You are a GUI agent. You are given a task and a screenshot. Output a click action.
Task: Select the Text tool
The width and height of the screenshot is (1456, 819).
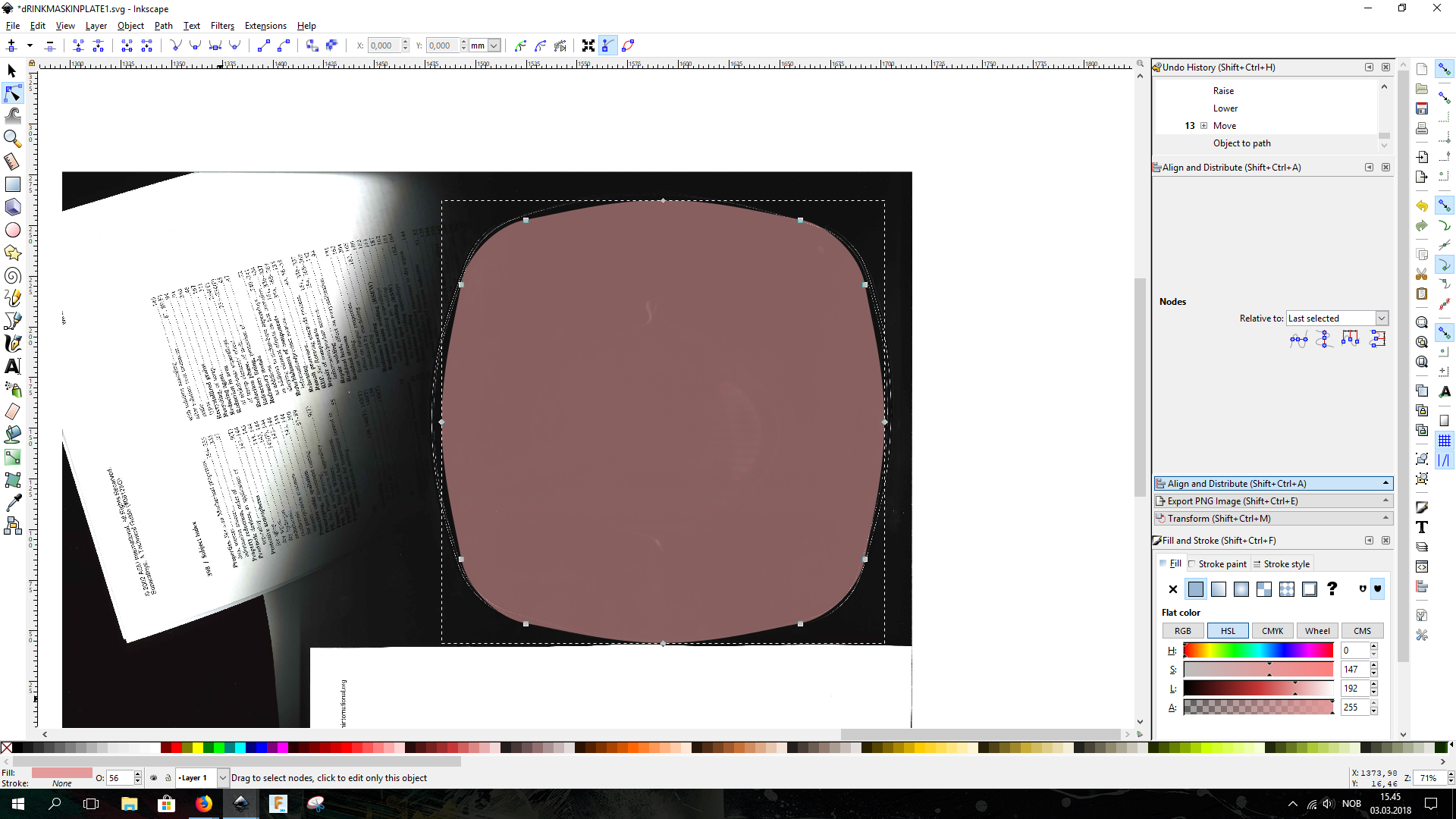[x=12, y=366]
